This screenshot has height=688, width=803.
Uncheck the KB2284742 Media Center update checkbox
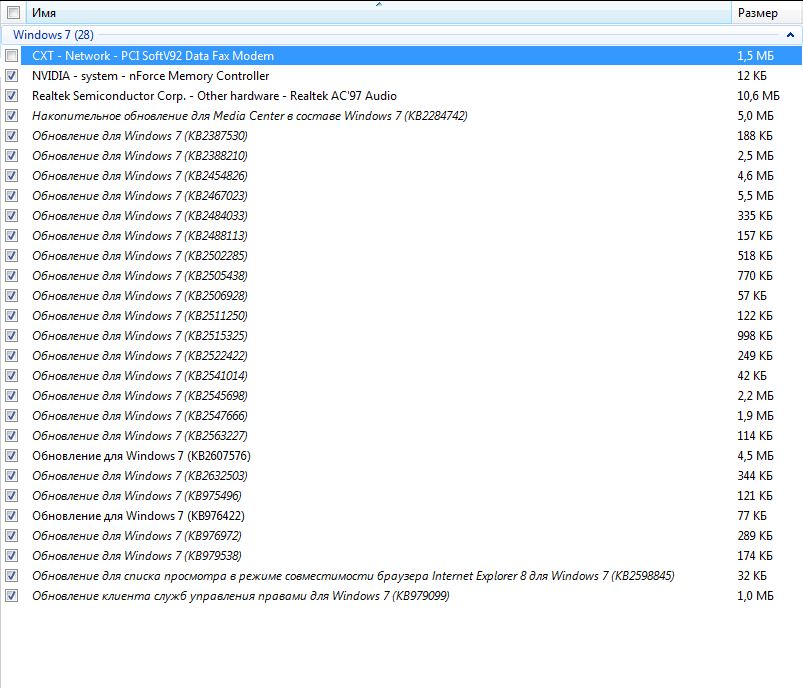(11, 116)
